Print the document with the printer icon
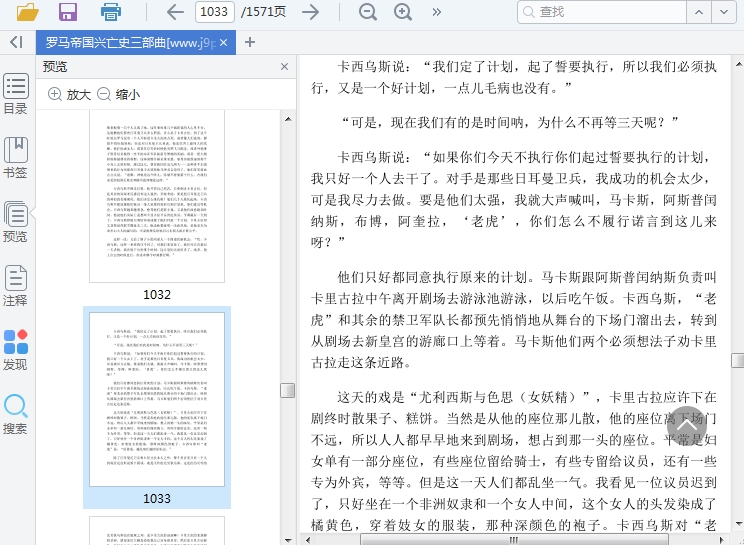The width and height of the screenshot is (744, 545). pos(111,12)
